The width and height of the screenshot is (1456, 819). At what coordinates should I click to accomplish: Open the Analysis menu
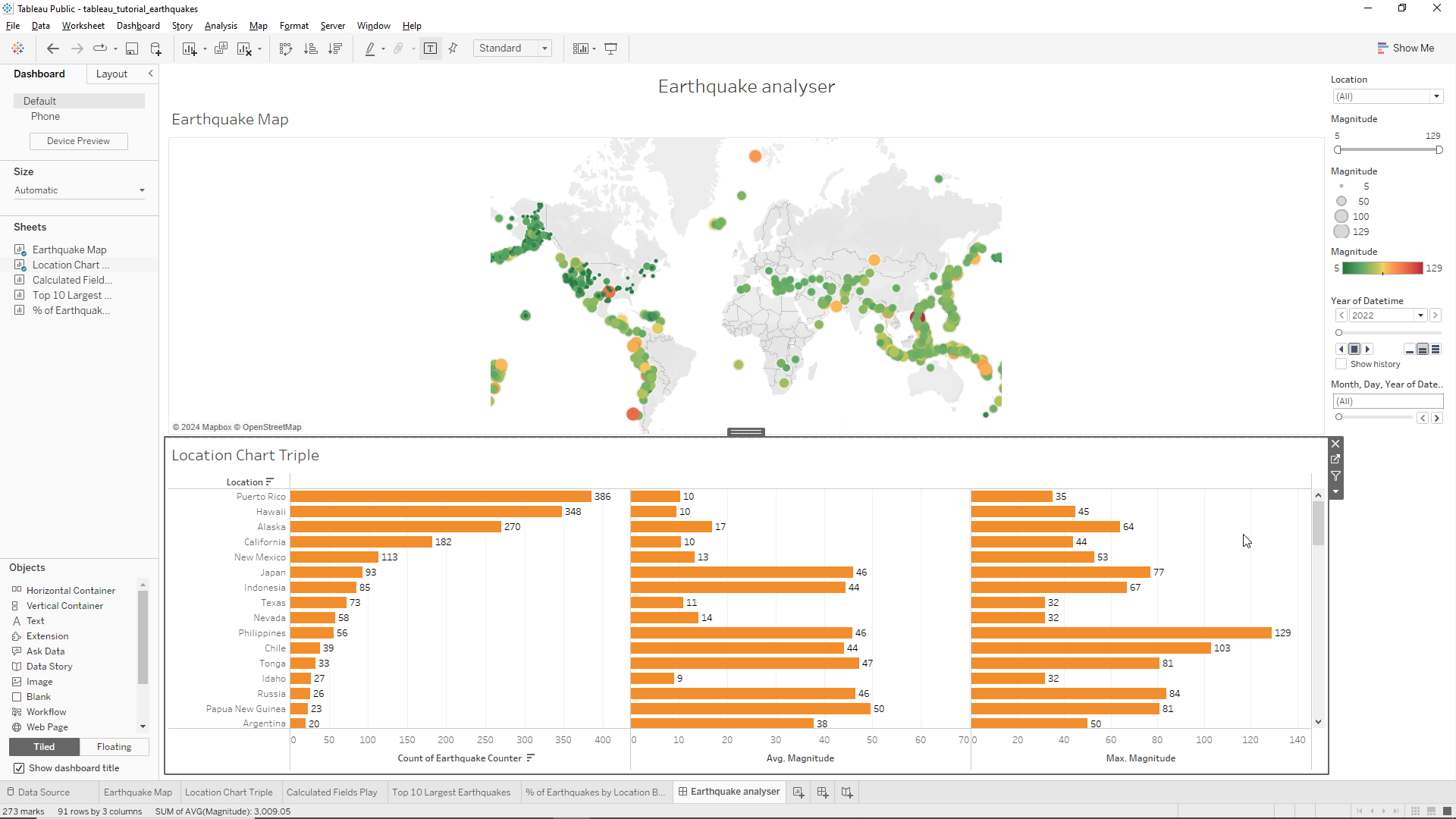tap(221, 26)
